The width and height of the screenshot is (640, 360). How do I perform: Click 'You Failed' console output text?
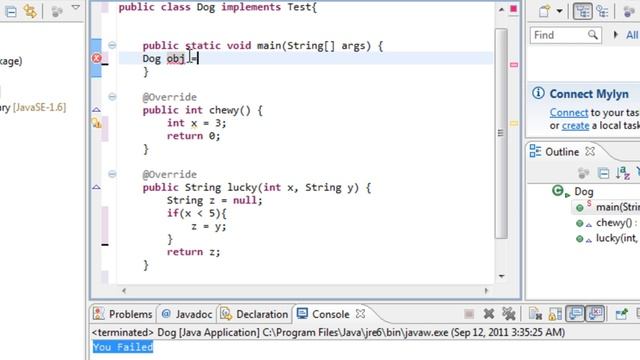point(123,347)
